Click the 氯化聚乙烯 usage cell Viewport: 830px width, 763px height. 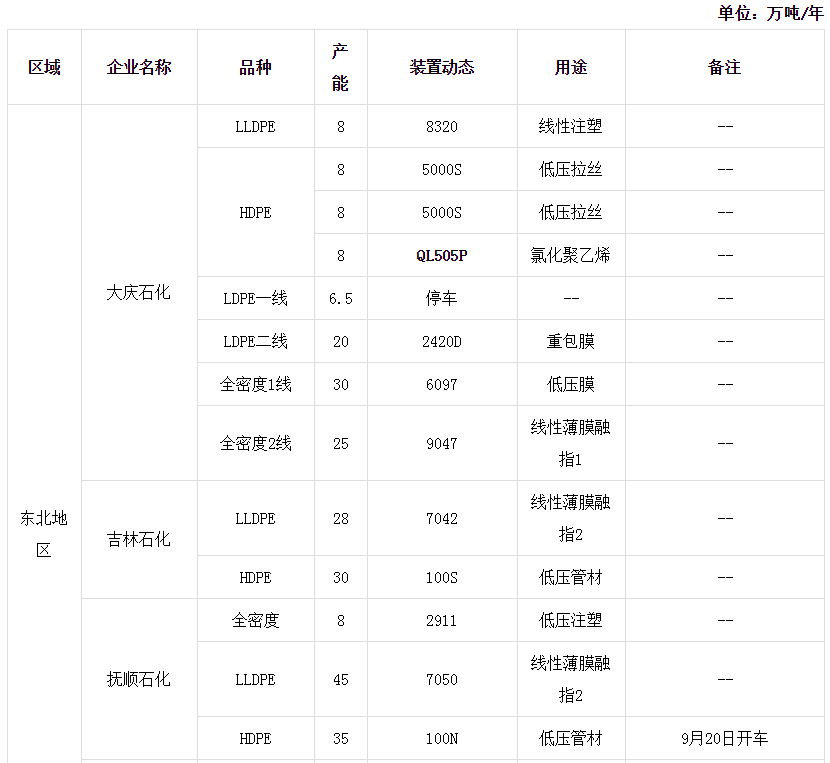[571, 255]
